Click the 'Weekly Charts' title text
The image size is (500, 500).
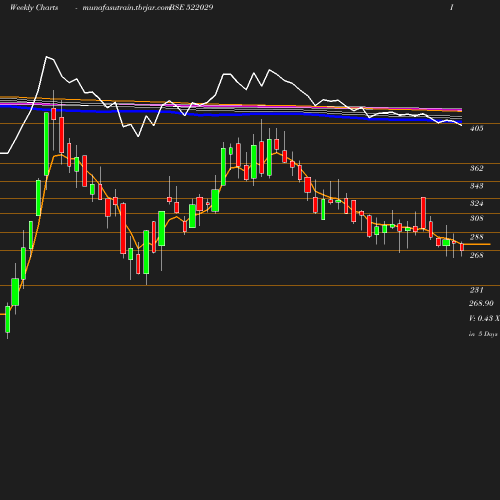(x=34, y=7)
